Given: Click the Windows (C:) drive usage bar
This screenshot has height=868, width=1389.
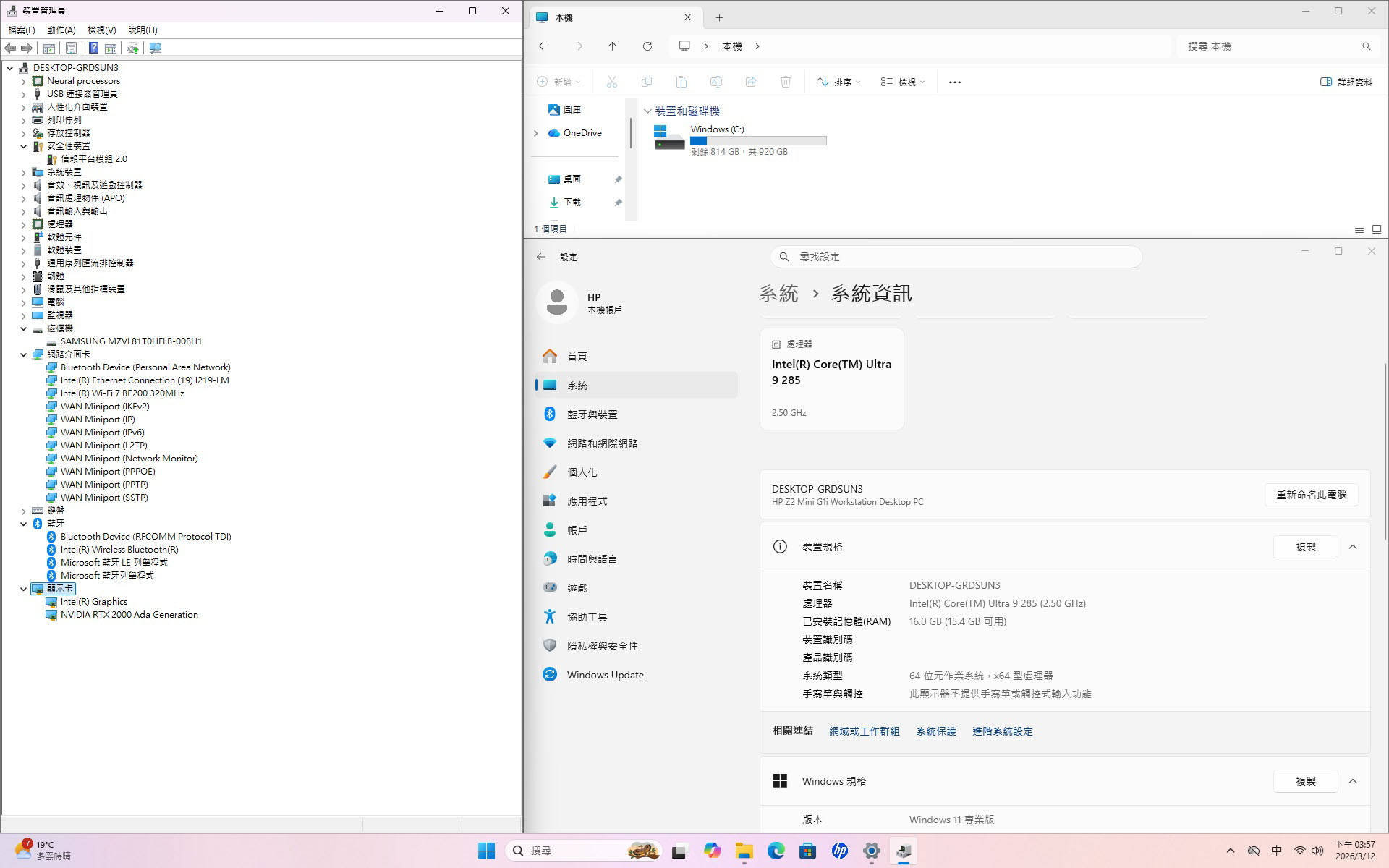Looking at the screenshot, I should 758,141.
